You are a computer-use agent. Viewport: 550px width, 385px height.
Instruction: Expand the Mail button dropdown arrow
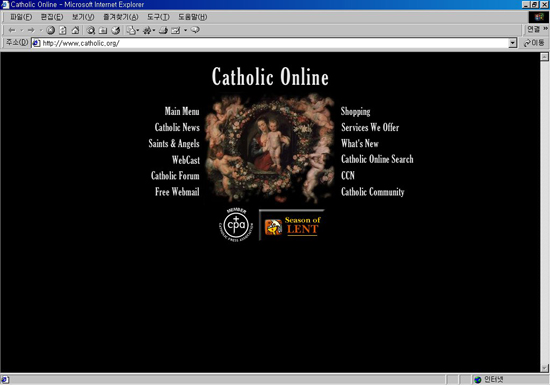tap(138, 31)
